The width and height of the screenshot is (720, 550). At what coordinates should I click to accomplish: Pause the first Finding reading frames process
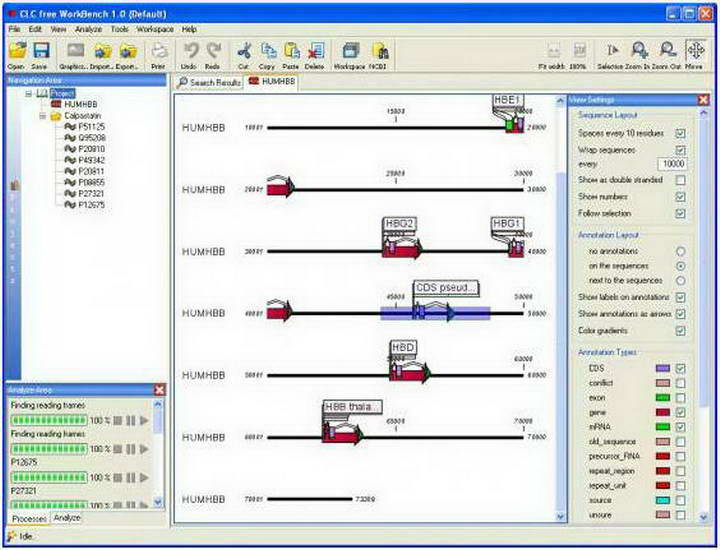pyautogui.click(x=131, y=420)
